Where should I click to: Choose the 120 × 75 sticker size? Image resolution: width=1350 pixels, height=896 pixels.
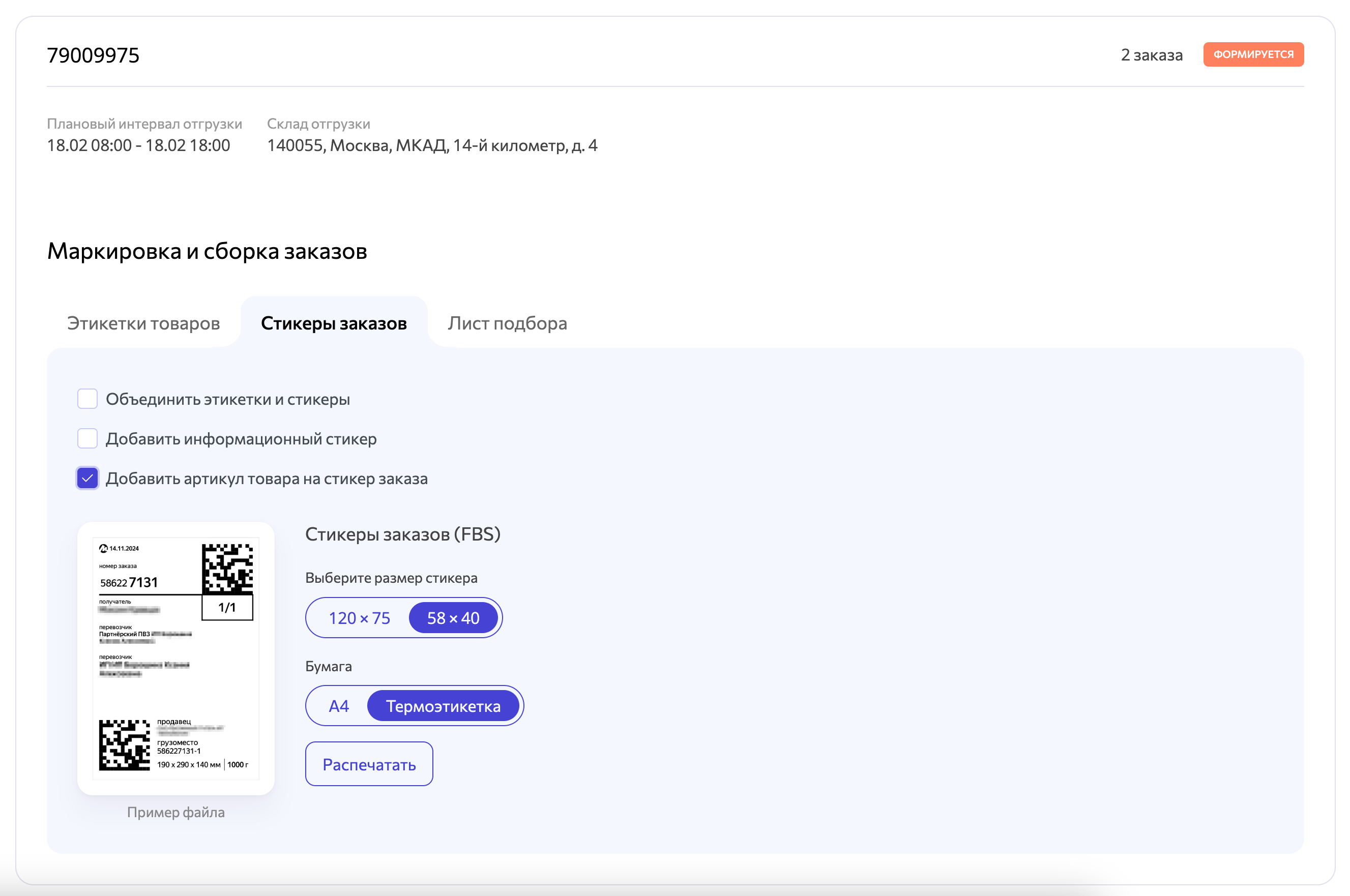[359, 618]
